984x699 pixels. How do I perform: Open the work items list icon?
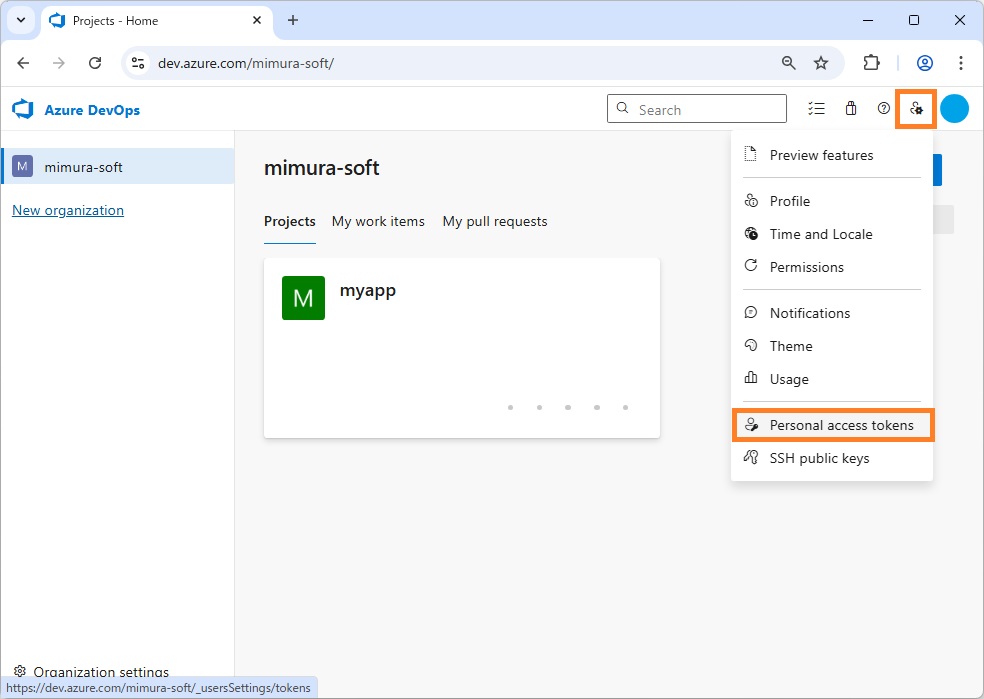pos(817,109)
